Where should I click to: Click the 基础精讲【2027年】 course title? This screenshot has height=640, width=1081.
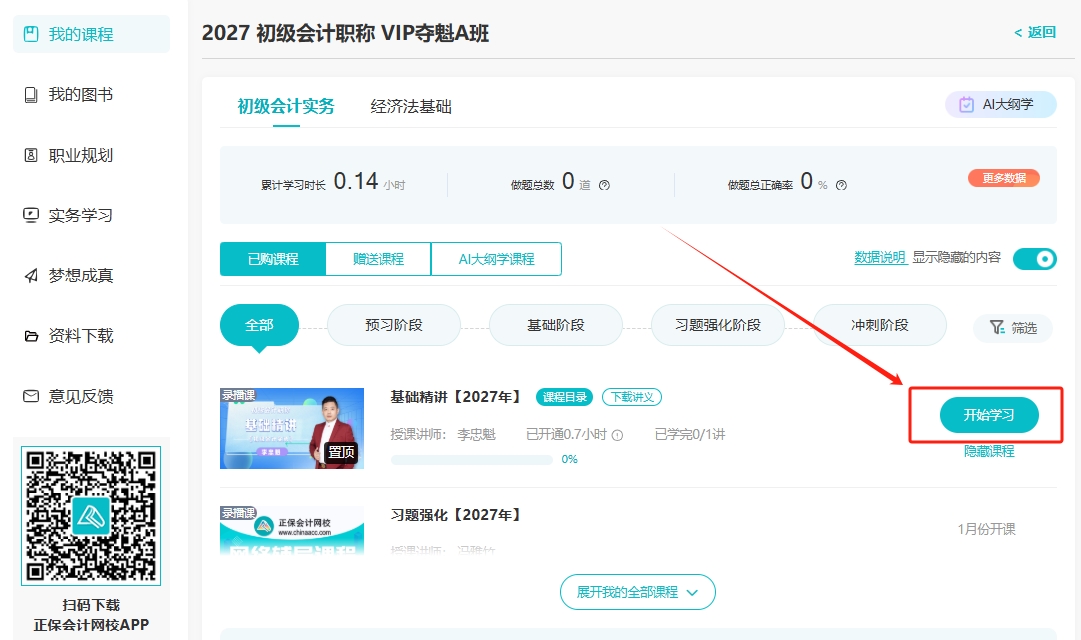point(455,397)
